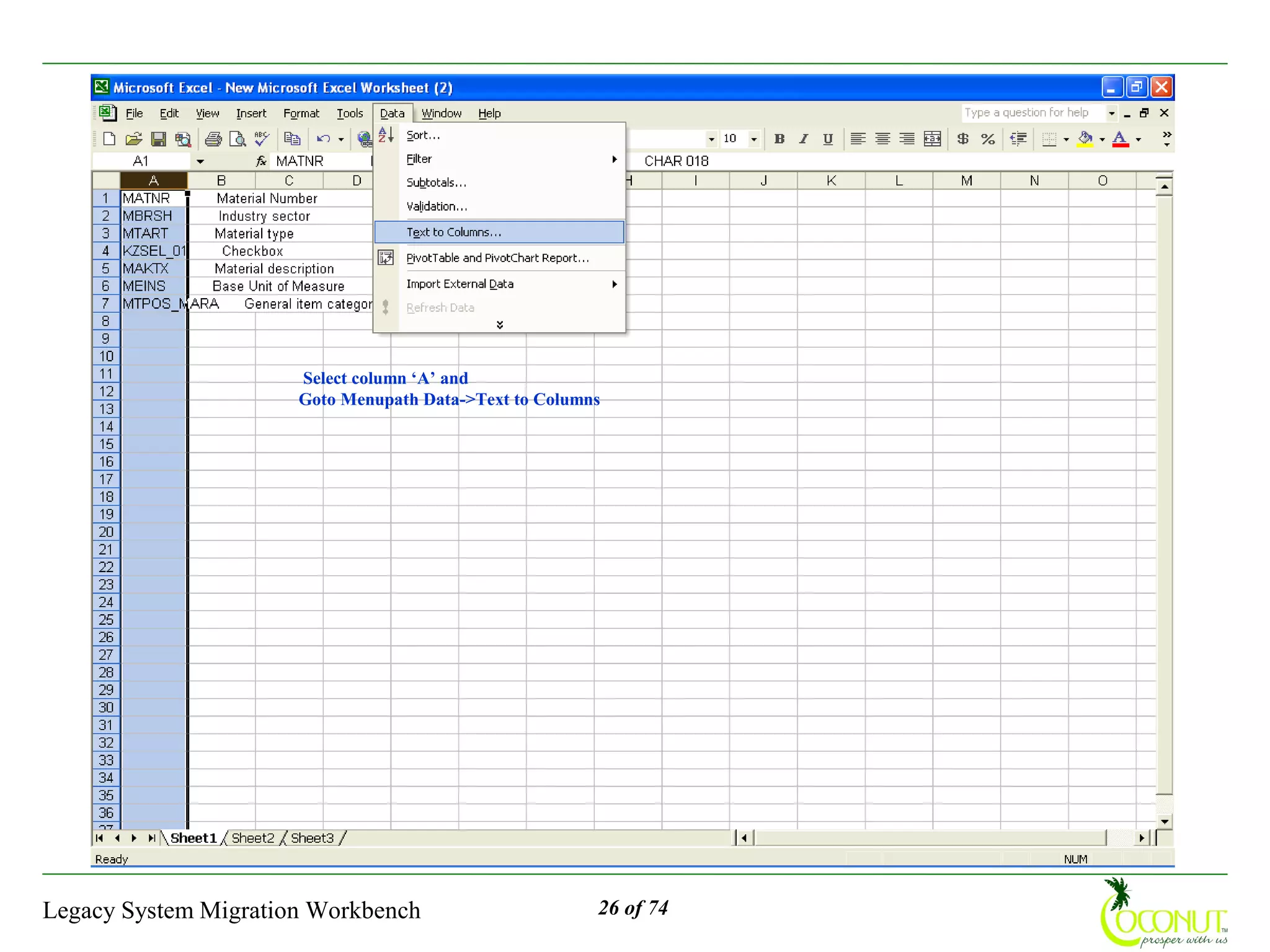
Task: Apply yellow Fill Color bucket
Action: tap(1085, 139)
